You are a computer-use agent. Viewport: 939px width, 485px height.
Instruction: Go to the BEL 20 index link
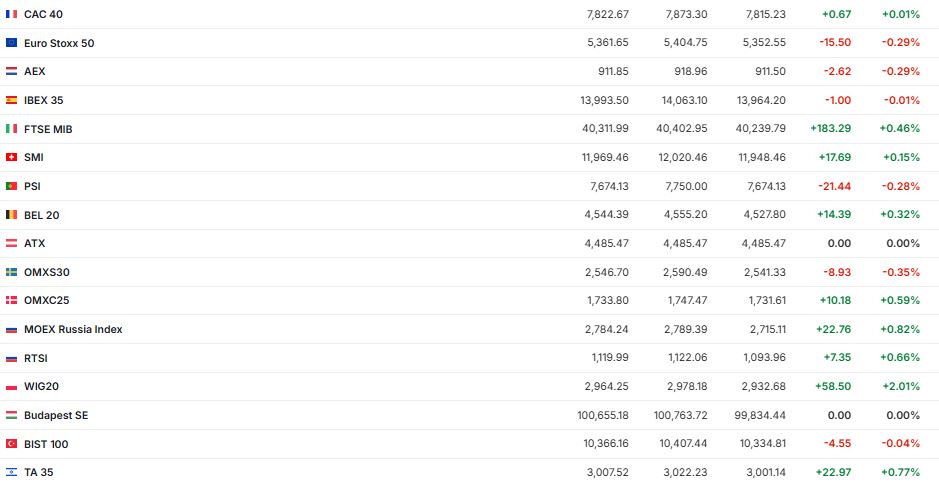(41, 215)
